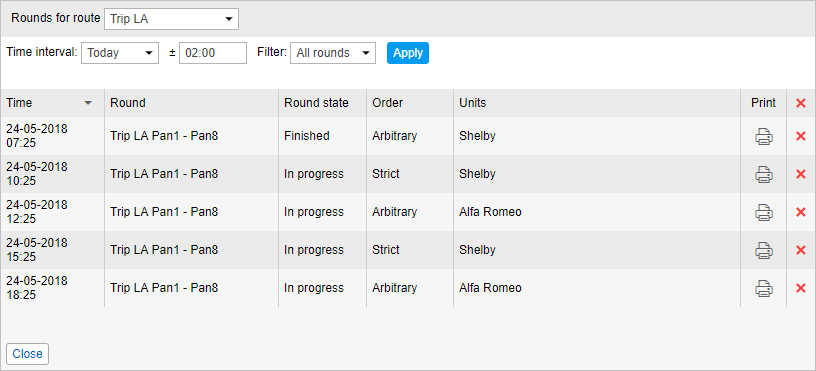
Task: Print the 15:25 Shelby round
Action: [x=763, y=250]
